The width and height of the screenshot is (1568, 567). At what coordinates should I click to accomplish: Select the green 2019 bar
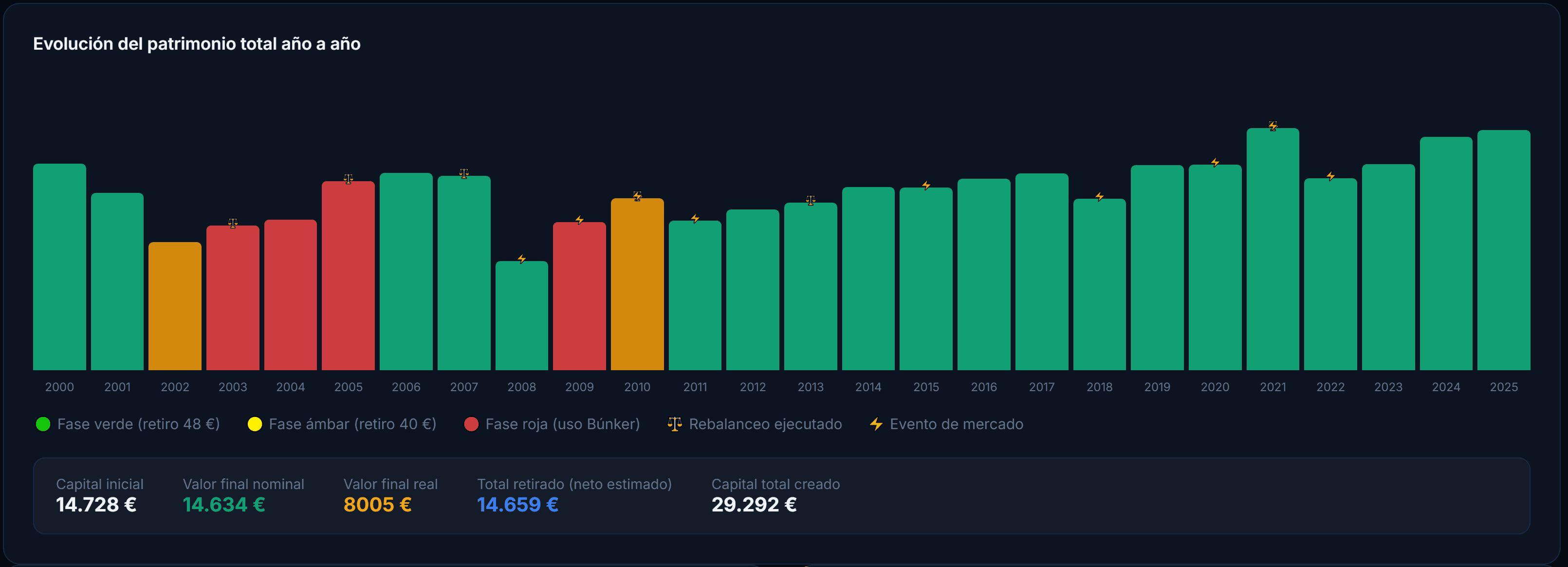(1157, 267)
